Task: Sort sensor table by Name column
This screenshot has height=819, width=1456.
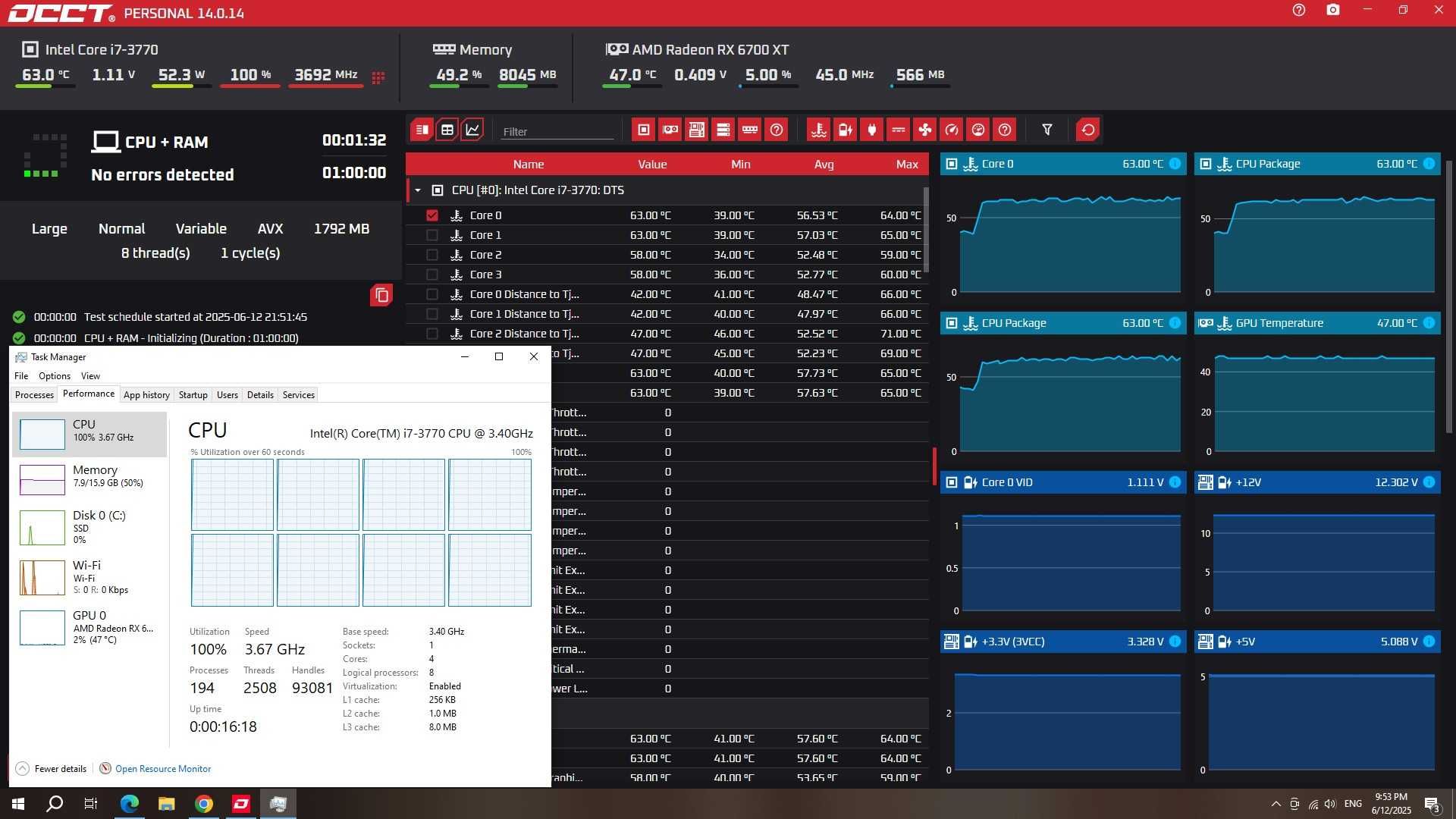Action: coord(529,165)
